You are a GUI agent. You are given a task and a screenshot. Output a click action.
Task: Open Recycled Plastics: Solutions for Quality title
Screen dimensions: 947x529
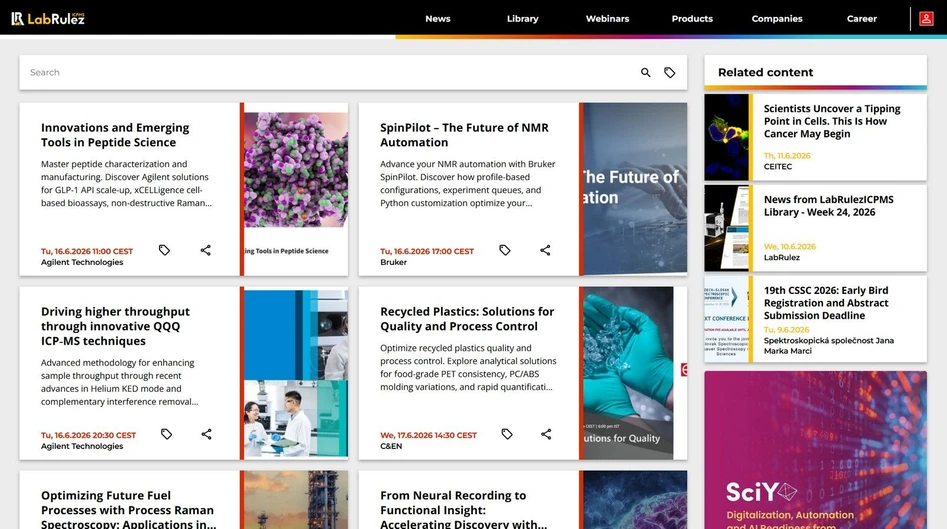coord(467,319)
